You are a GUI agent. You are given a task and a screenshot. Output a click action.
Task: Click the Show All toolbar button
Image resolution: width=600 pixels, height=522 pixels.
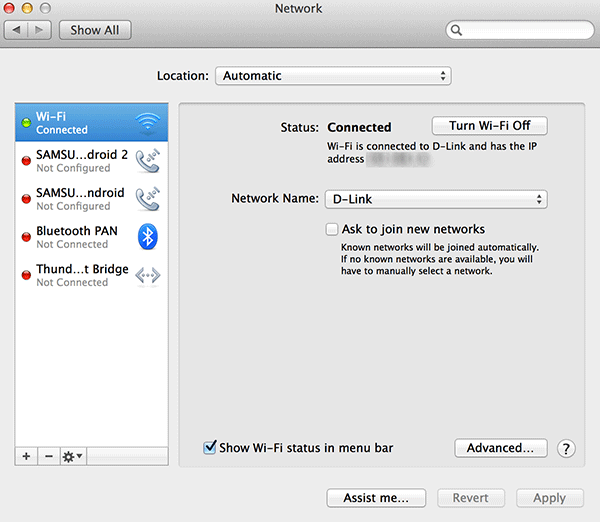[x=94, y=30]
